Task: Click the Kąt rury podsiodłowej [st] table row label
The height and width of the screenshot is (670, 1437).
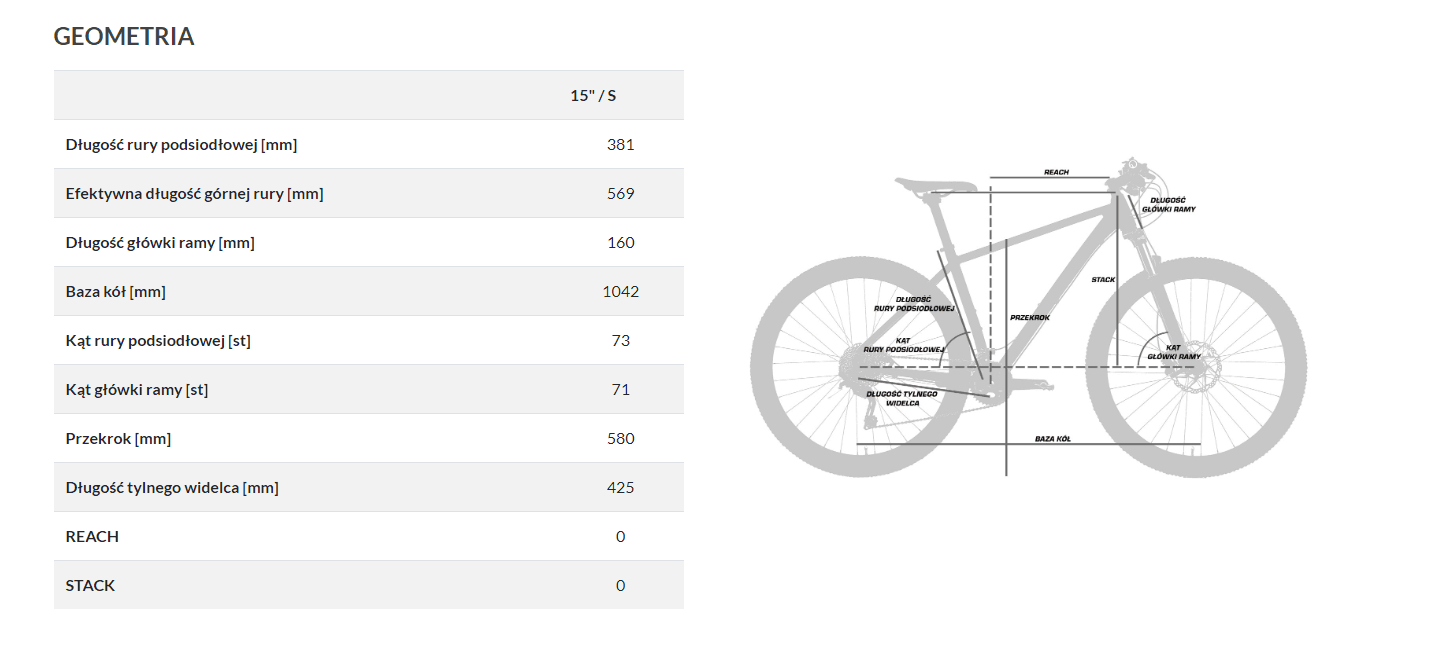Action: pyautogui.click(x=158, y=340)
